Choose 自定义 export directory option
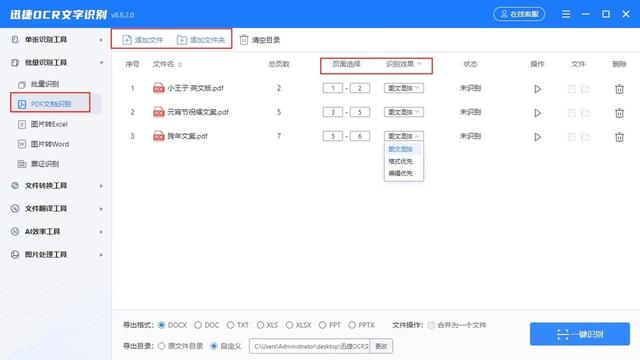This screenshot has width=640, height=360. tap(213, 346)
